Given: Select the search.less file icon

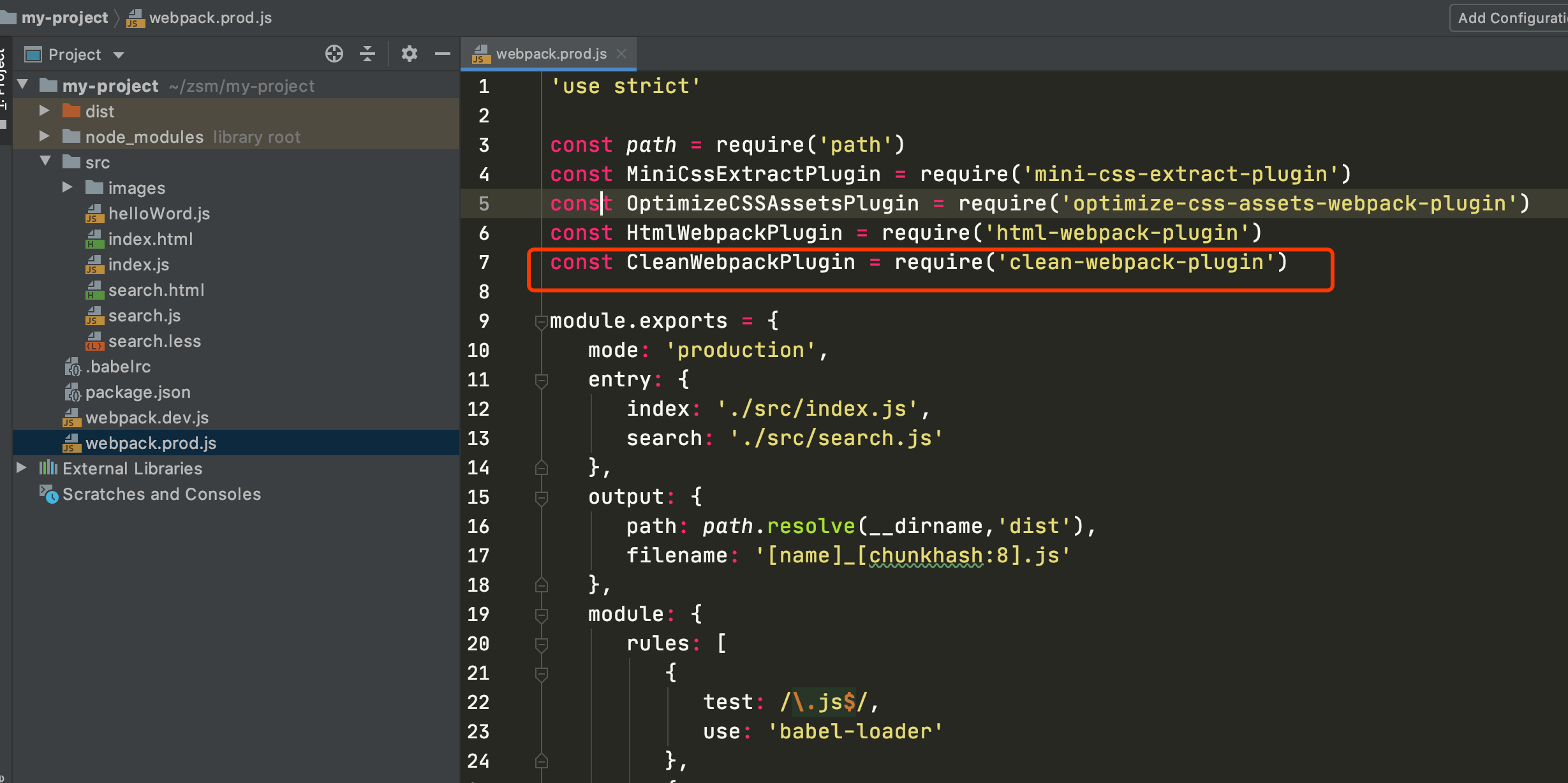Looking at the screenshot, I should pyautogui.click(x=94, y=341).
